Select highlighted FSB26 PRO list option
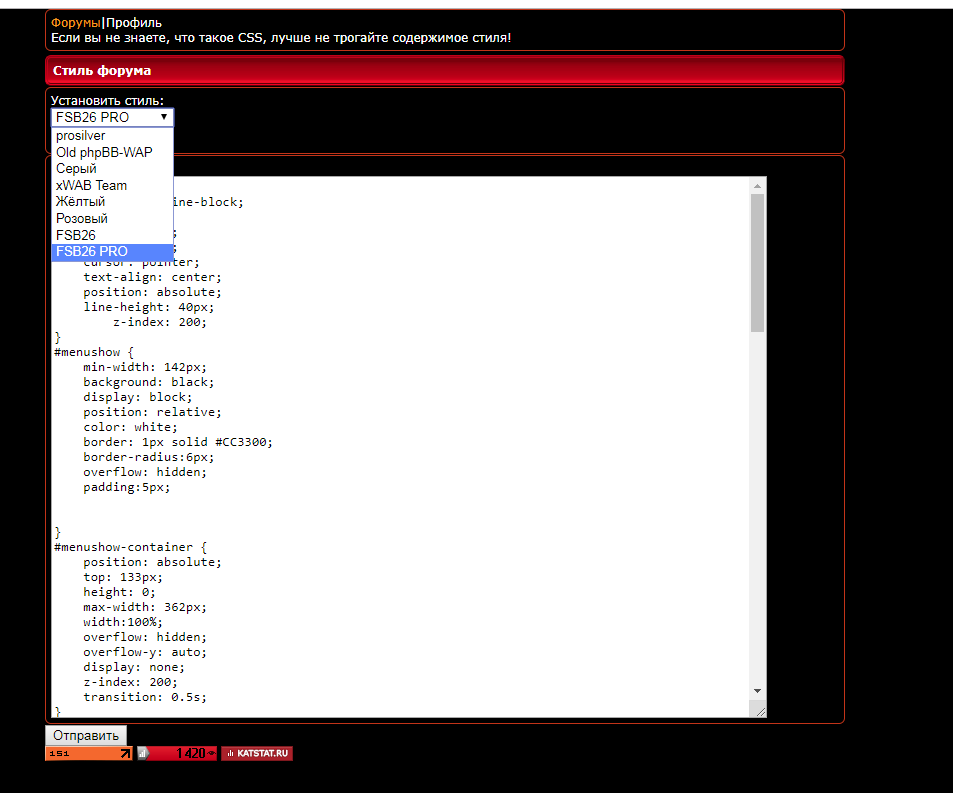This screenshot has width=953, height=793. pos(92,251)
